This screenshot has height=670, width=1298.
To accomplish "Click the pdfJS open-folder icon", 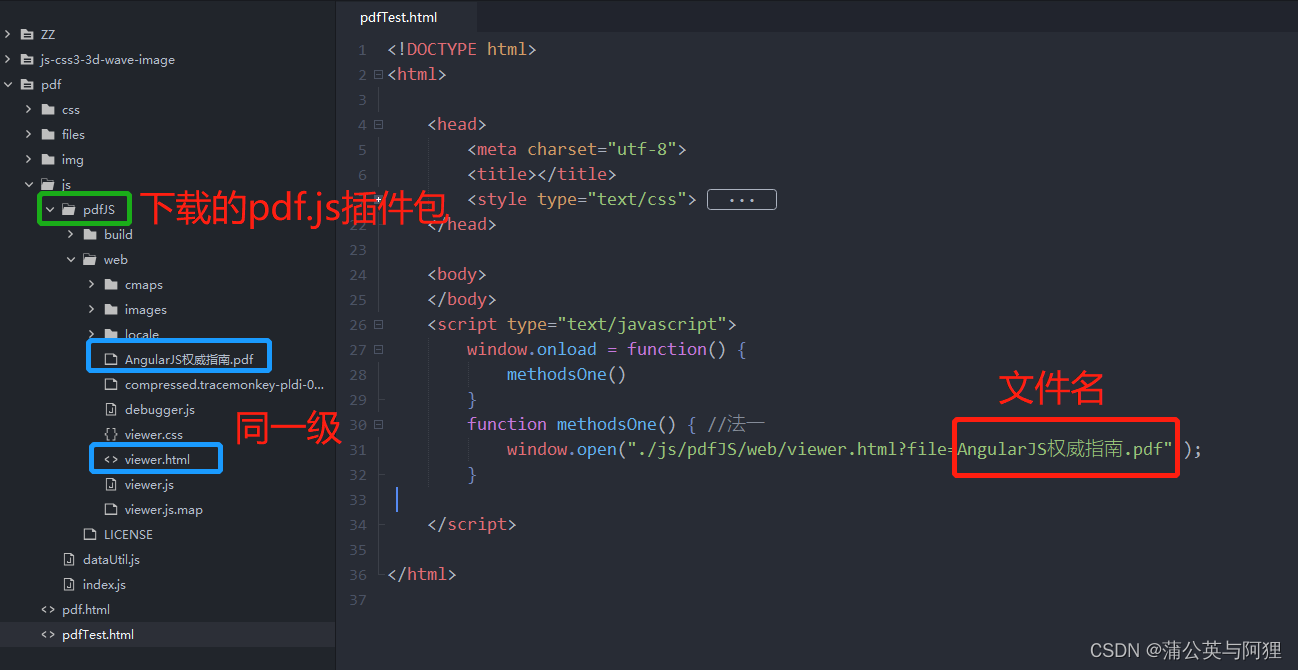I will 69,209.
